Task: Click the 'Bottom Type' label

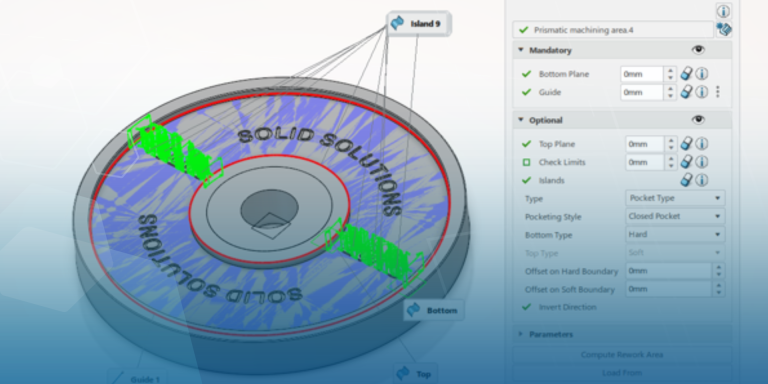Action: [549, 235]
